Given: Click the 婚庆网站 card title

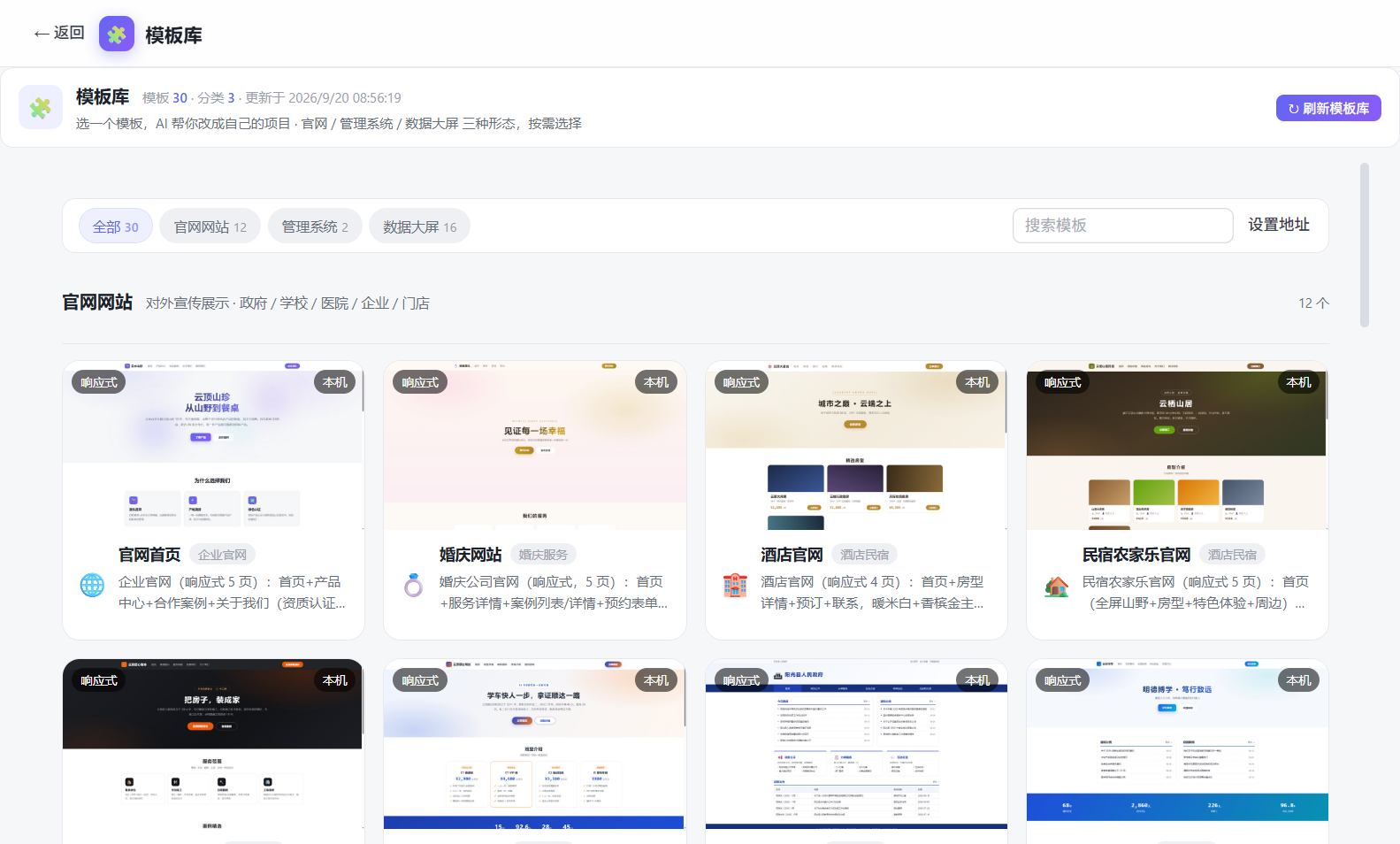Looking at the screenshot, I should (470, 555).
